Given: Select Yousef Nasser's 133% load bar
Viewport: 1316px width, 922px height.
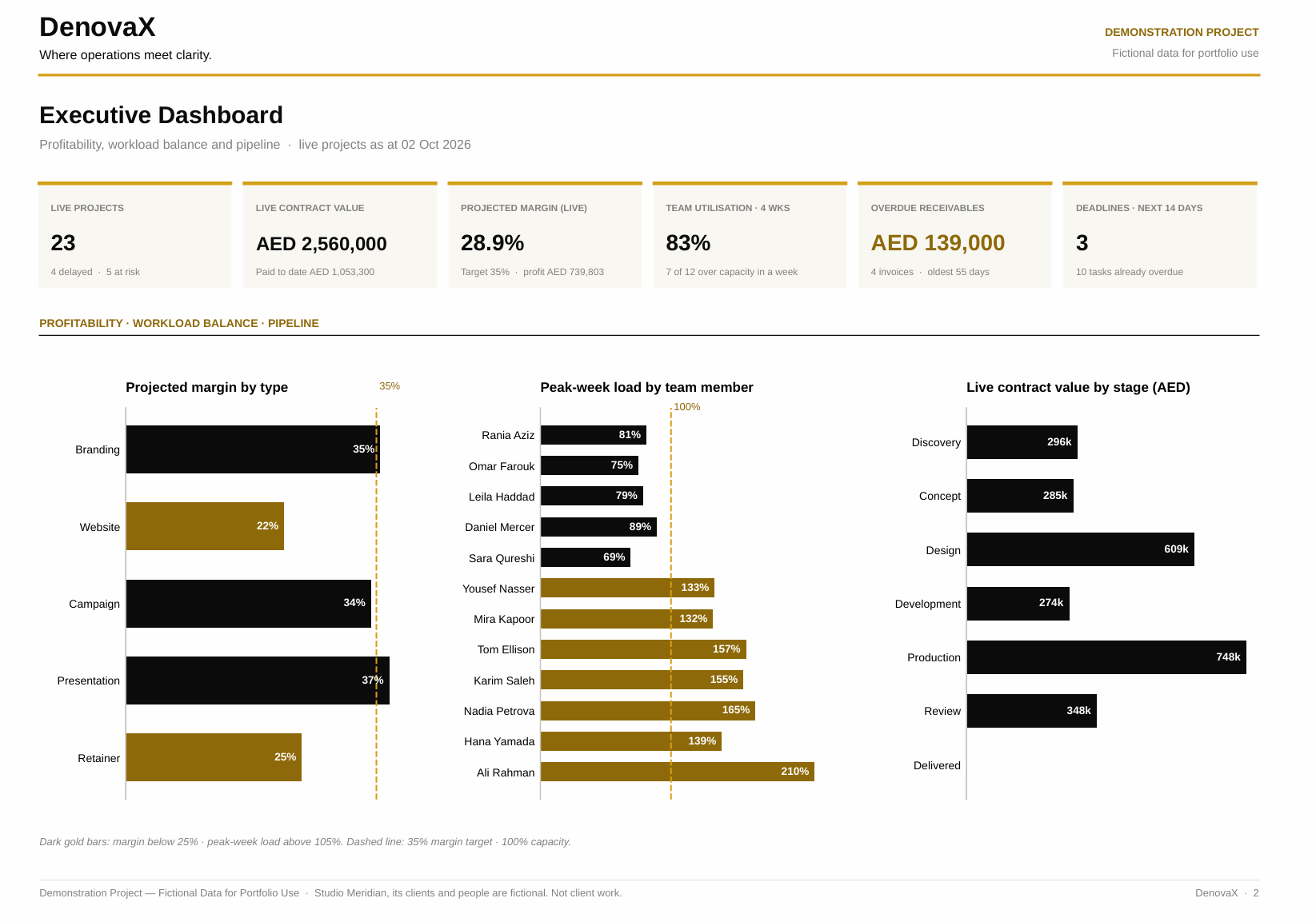Looking at the screenshot, I should 627,588.
